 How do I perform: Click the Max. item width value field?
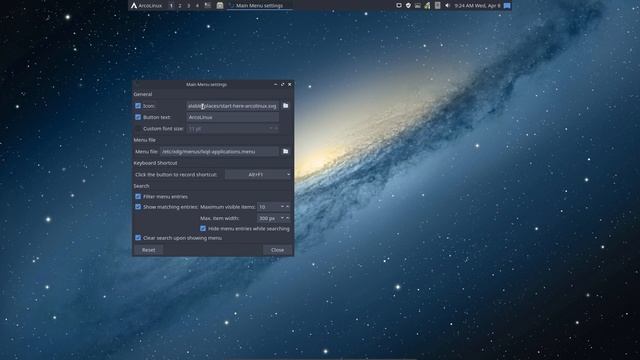pyautogui.click(x=269, y=218)
